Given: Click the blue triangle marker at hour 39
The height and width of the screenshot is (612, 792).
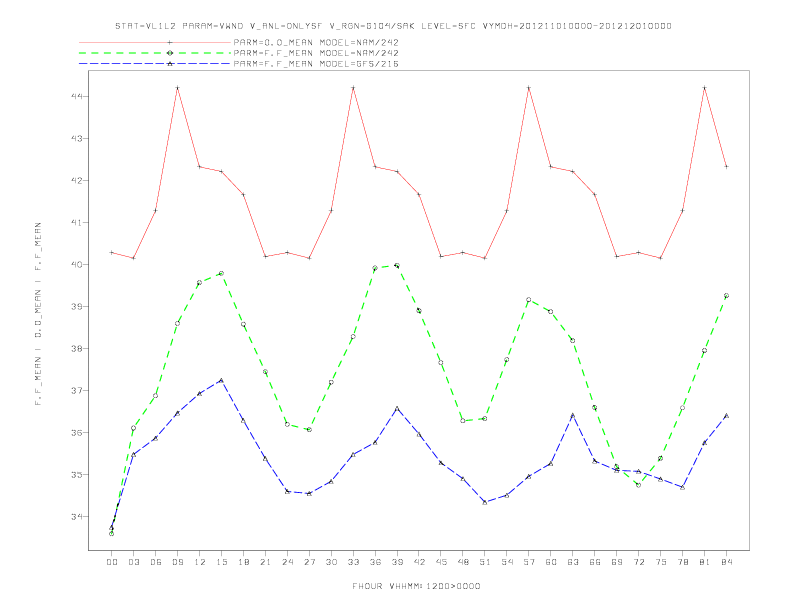Looking at the screenshot, I should click(397, 408).
